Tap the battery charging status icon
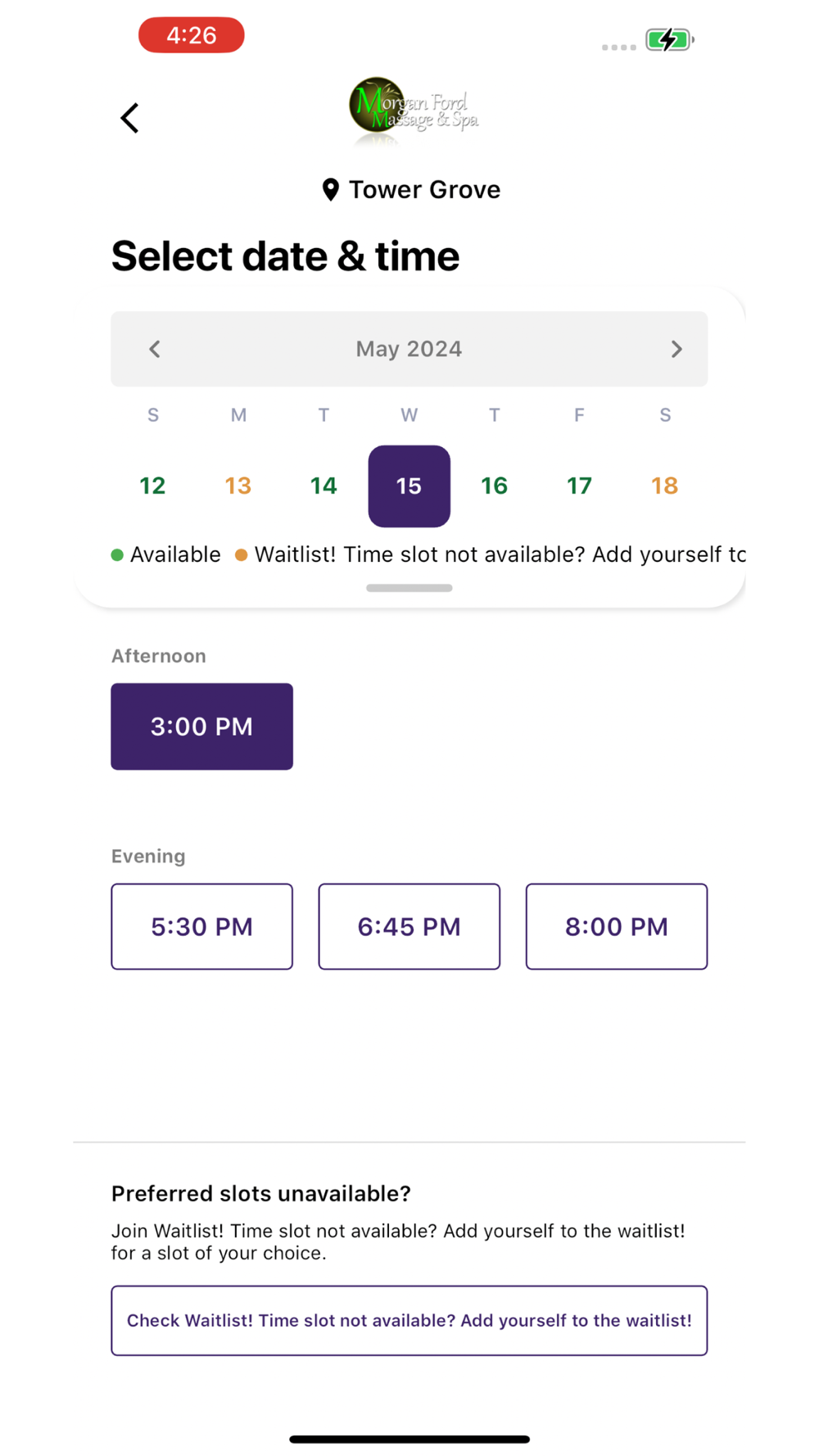Viewport: 819px width, 1456px height. (x=669, y=39)
